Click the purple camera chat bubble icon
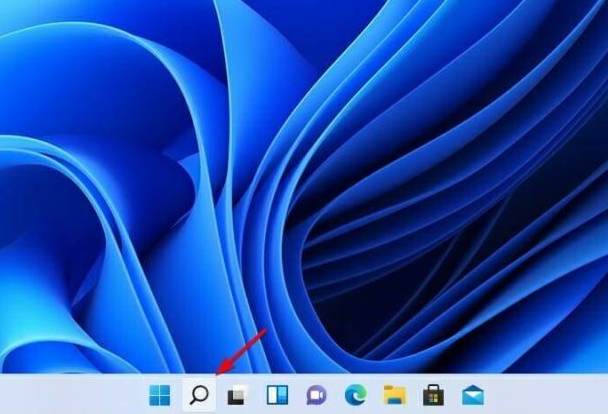608x414 pixels. 316,394
